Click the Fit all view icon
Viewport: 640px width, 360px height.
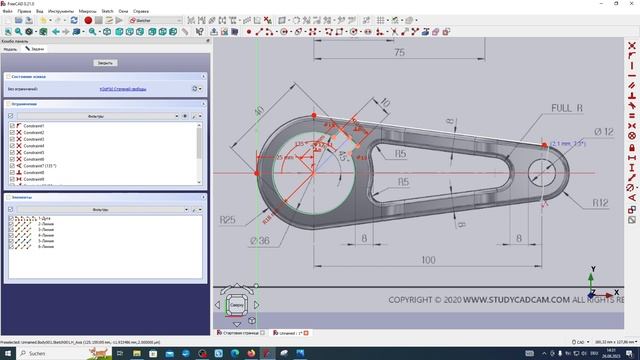click(8, 31)
